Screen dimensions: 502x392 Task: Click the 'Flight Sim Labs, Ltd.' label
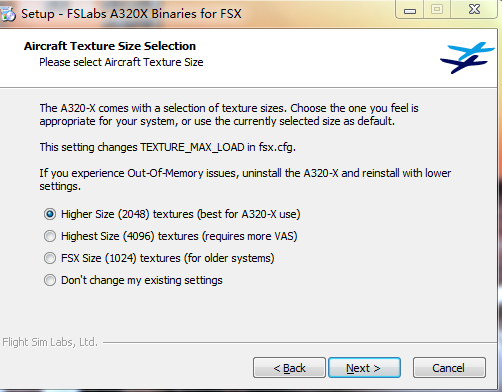(50, 342)
